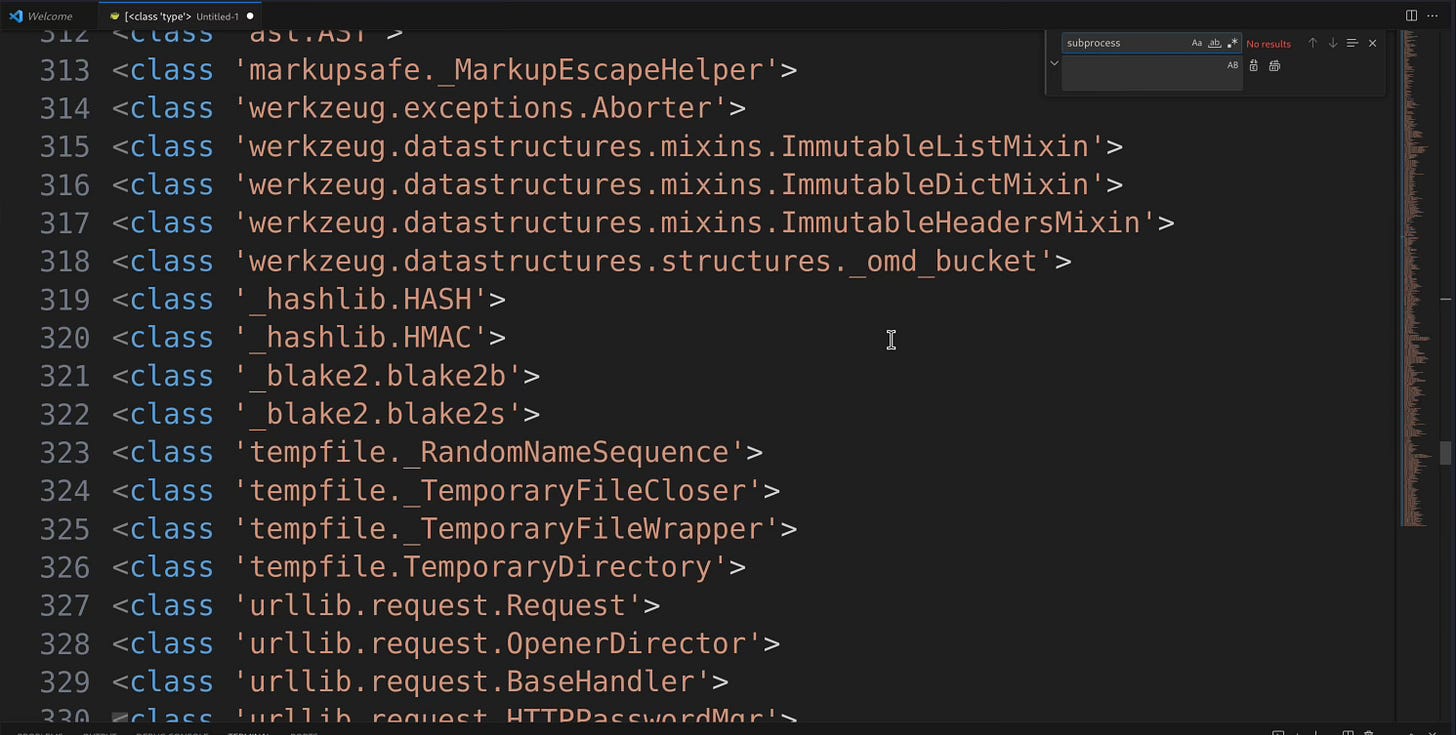
Task: Split the editor right
Action: pos(1411,16)
